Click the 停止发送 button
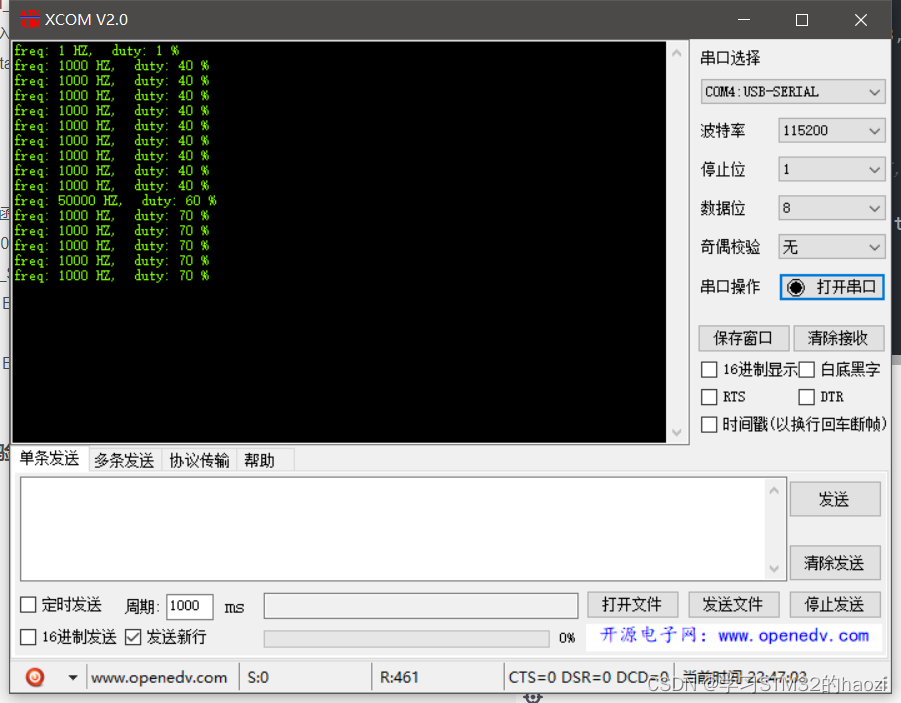This screenshot has width=901, height=703. click(835, 605)
